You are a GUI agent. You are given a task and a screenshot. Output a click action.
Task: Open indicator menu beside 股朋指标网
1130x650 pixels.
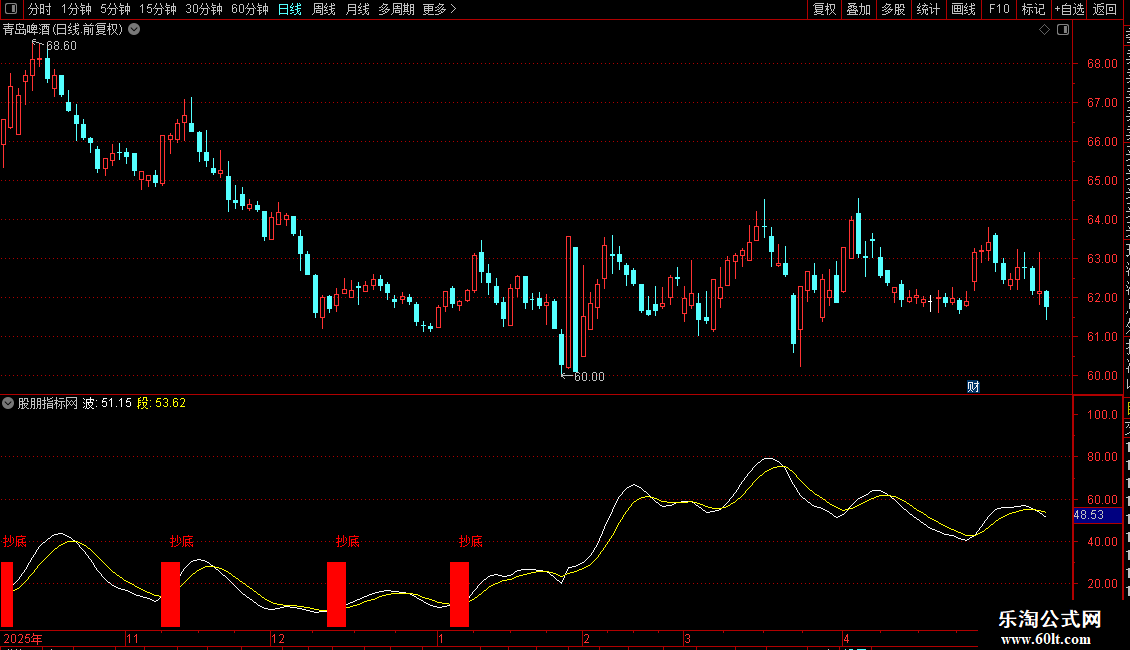pyautogui.click(x=8, y=404)
